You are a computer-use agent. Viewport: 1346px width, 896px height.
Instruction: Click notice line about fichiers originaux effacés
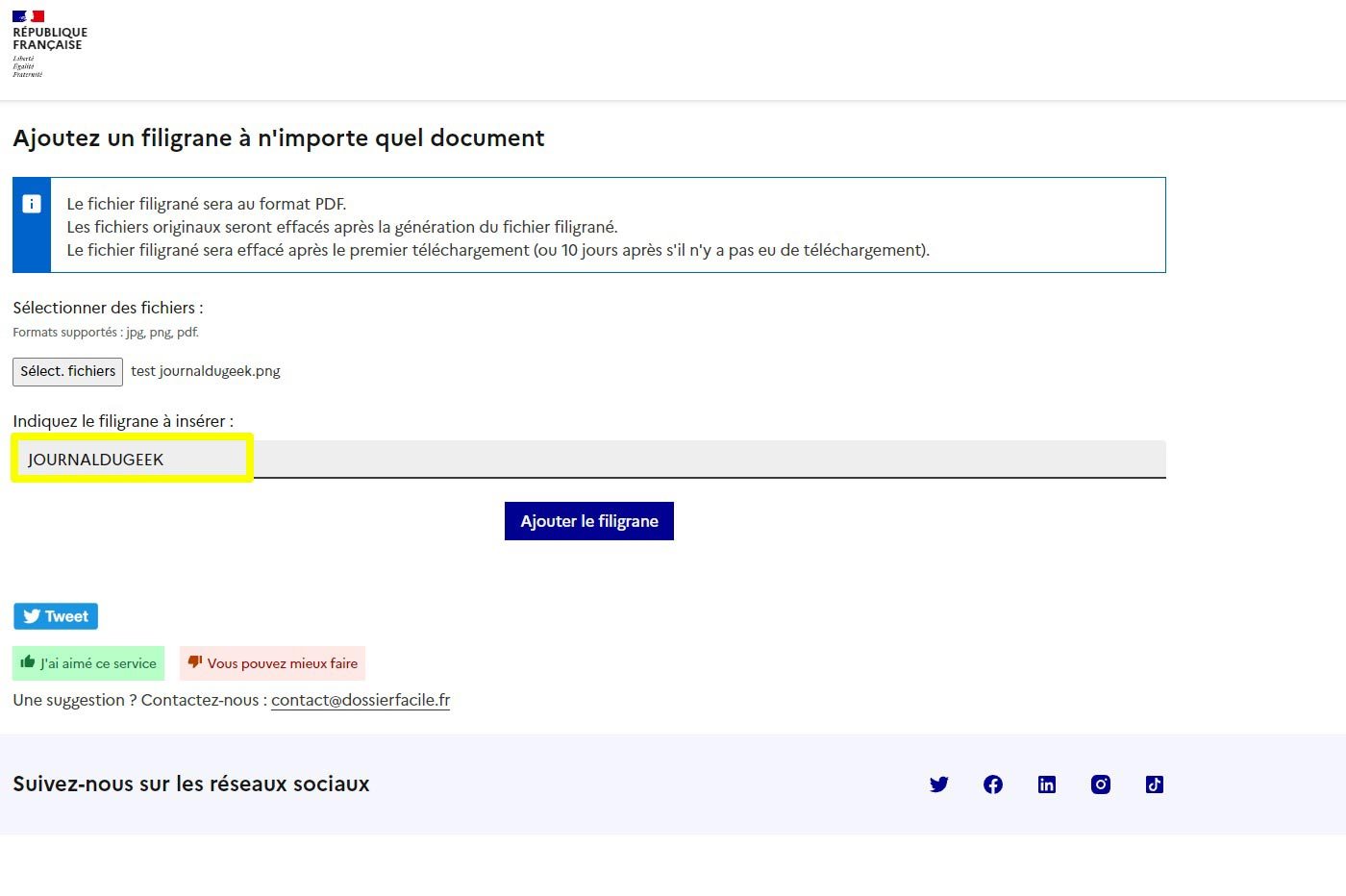[342, 227]
